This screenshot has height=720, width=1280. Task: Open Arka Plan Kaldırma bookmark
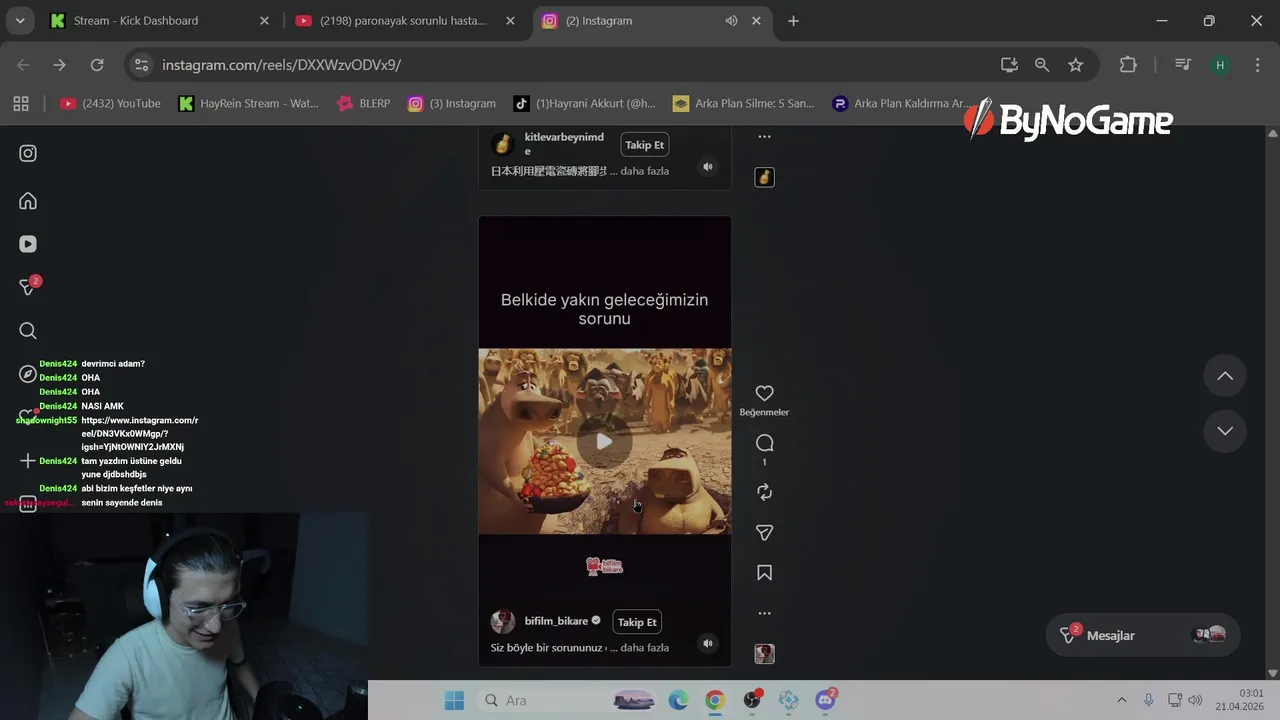[901, 103]
